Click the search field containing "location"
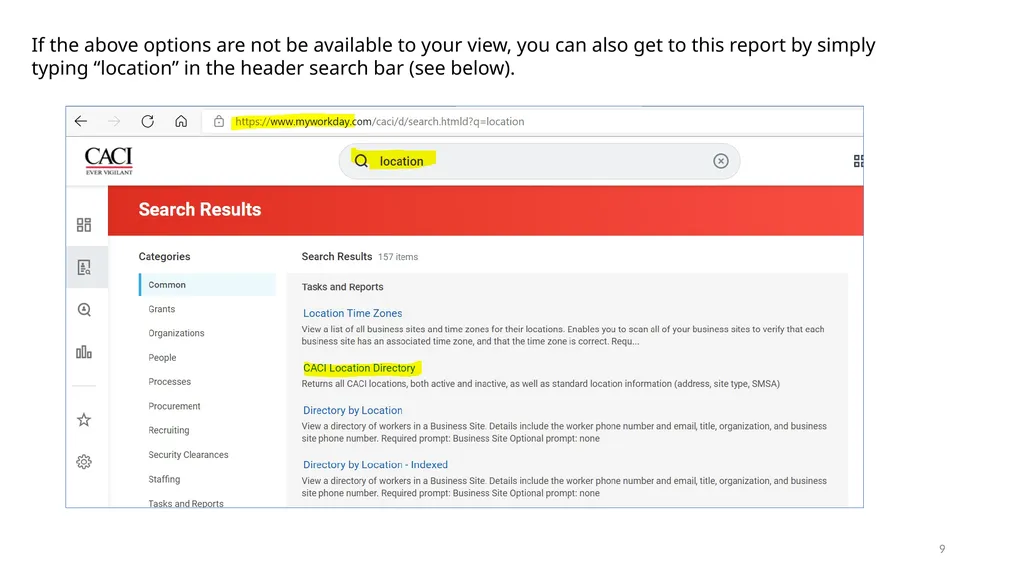Viewport: 1024px width, 575px height. (539, 161)
